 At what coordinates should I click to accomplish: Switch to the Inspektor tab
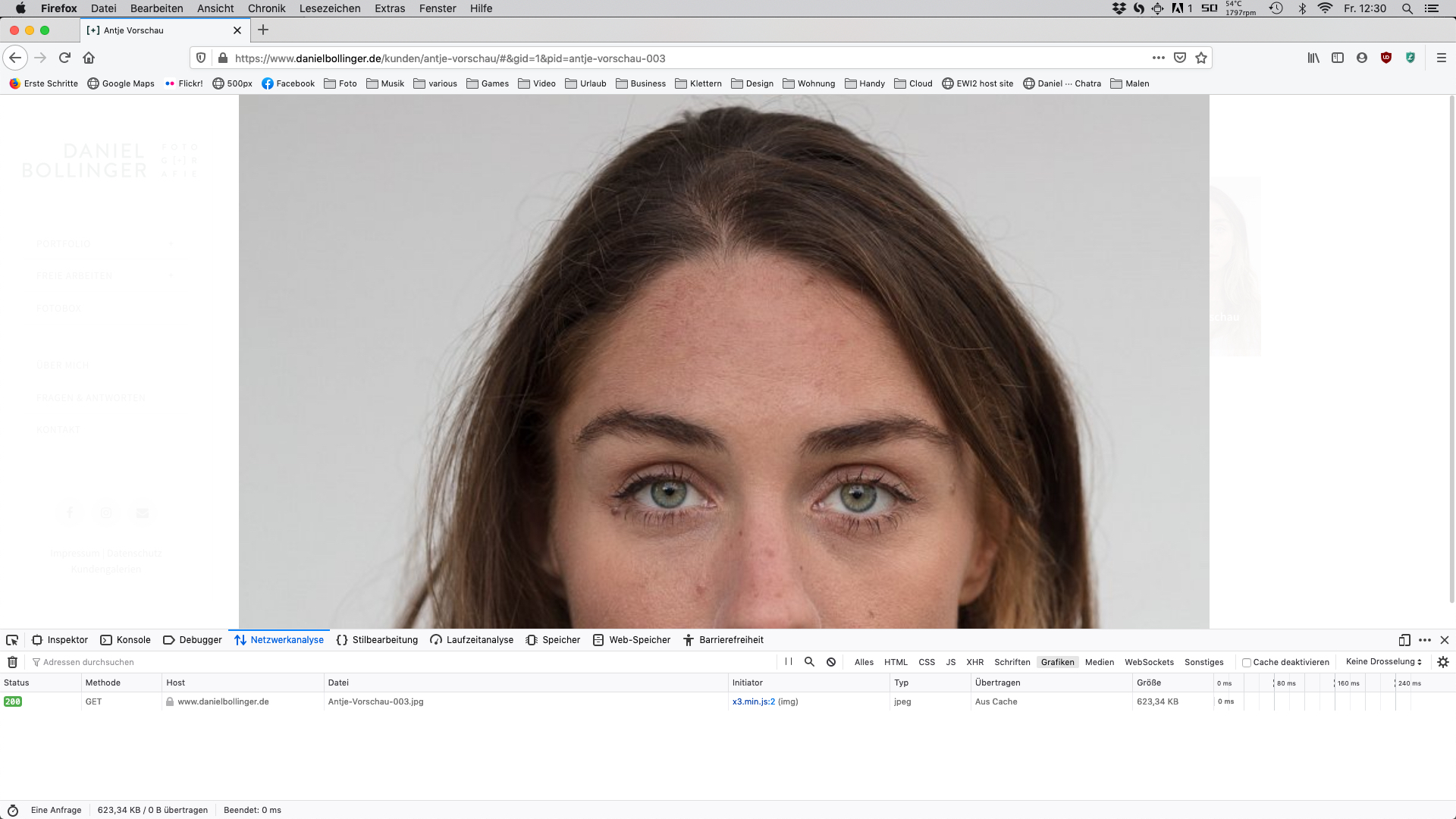pyautogui.click(x=60, y=640)
